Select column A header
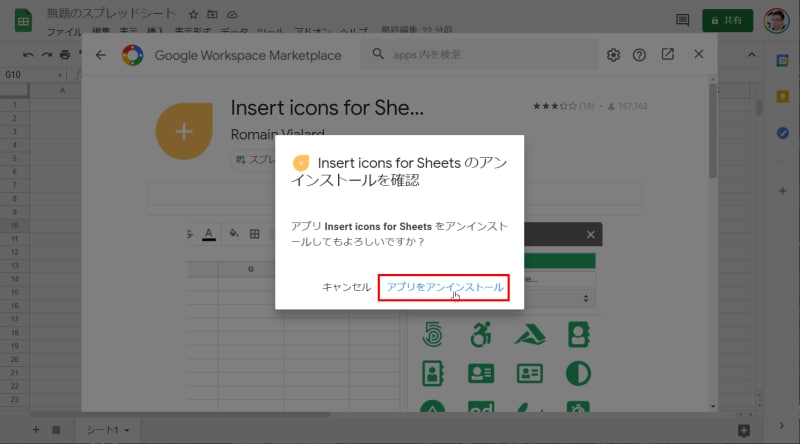This screenshot has height=444, width=800. click(x=62, y=90)
